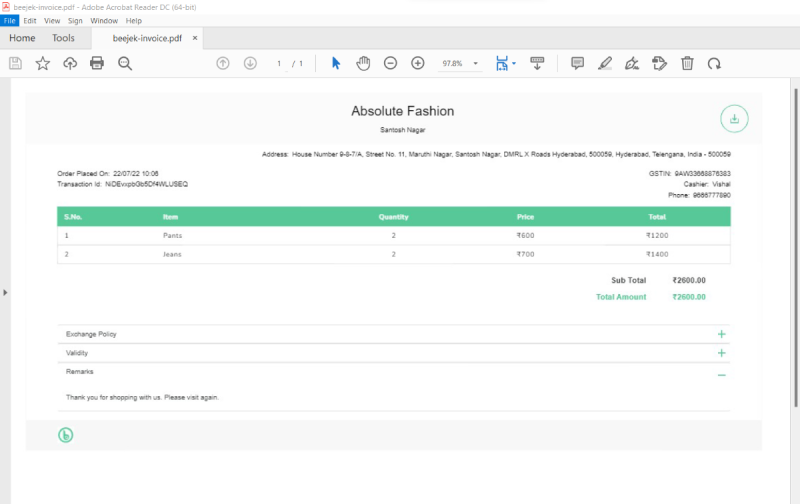Click the page number input field
The image size is (800, 504).
(279, 64)
